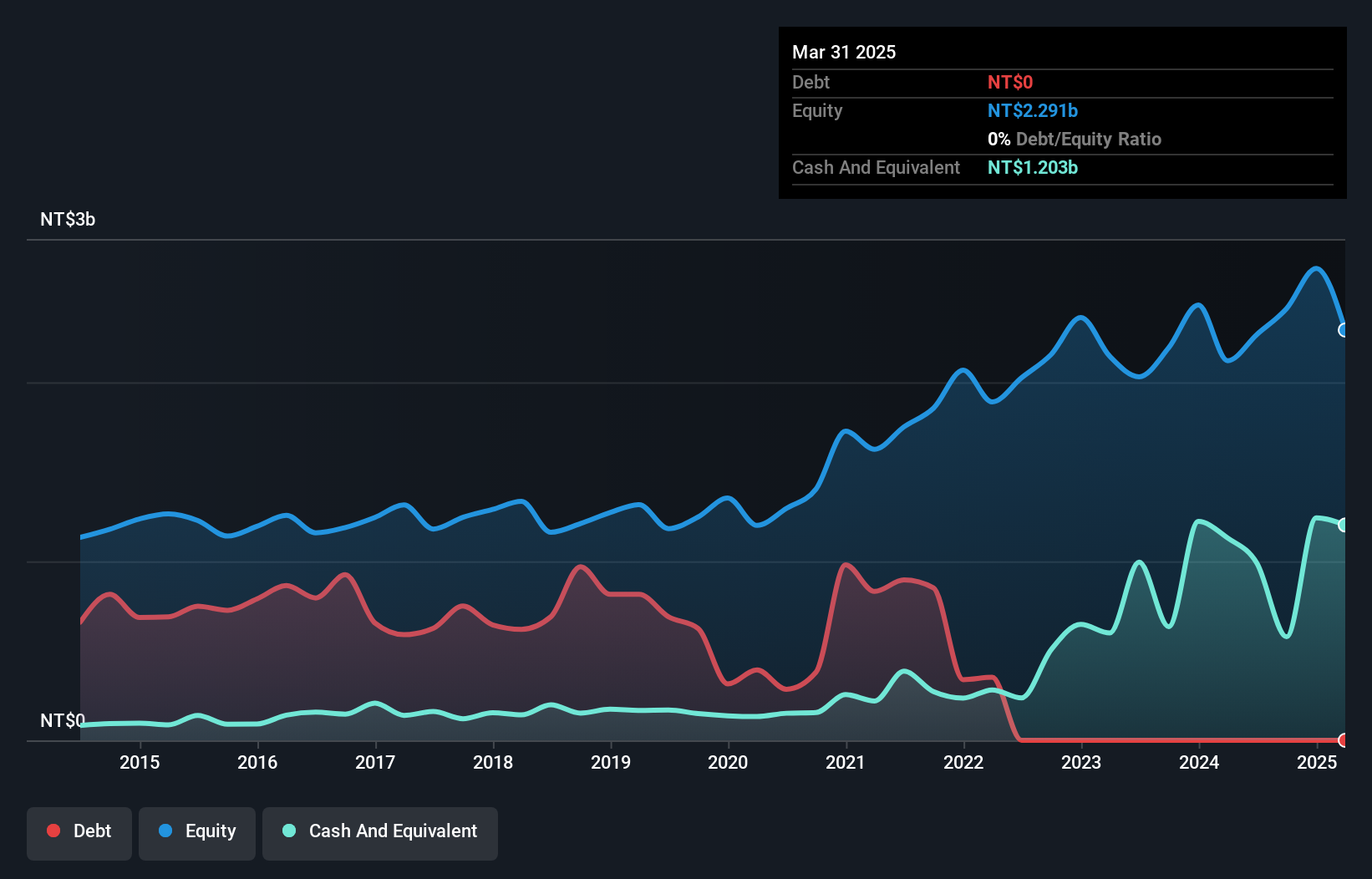Click the 2023 x-axis label

(1081, 762)
